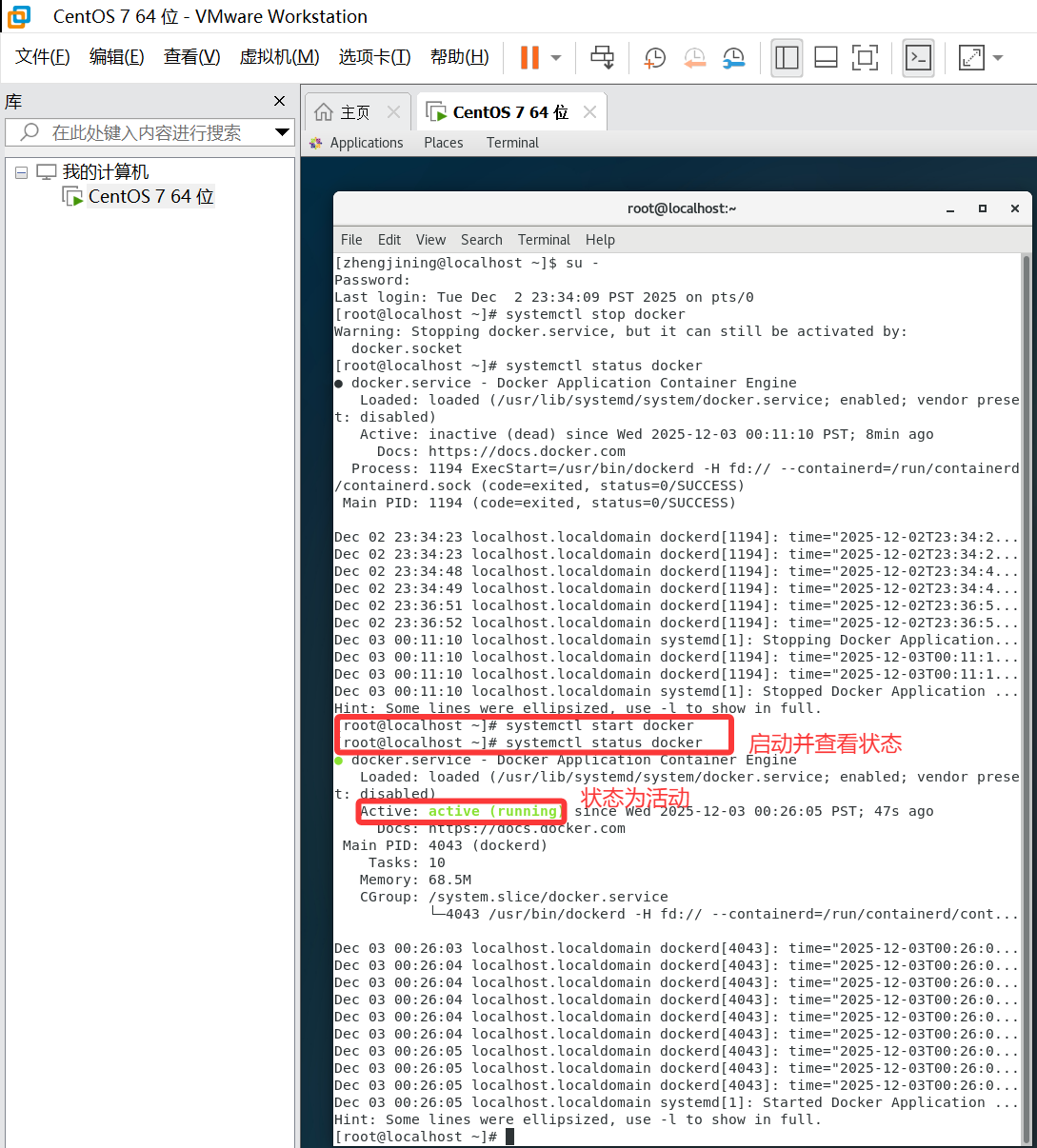Collapse the 我的计算机 tree node
Screen dimensions: 1037x1148
tap(21, 172)
